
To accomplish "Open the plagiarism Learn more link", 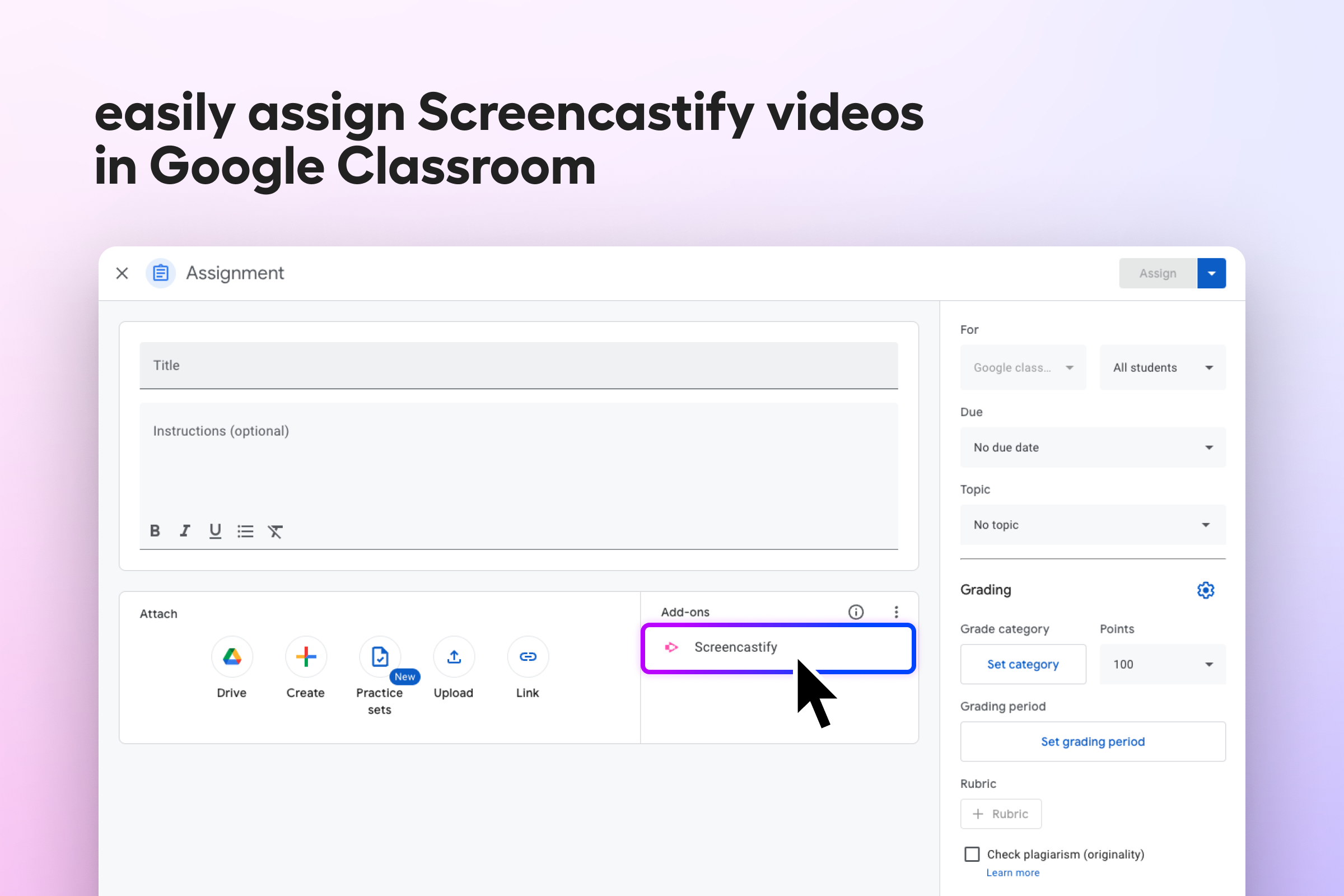I will point(1012,872).
